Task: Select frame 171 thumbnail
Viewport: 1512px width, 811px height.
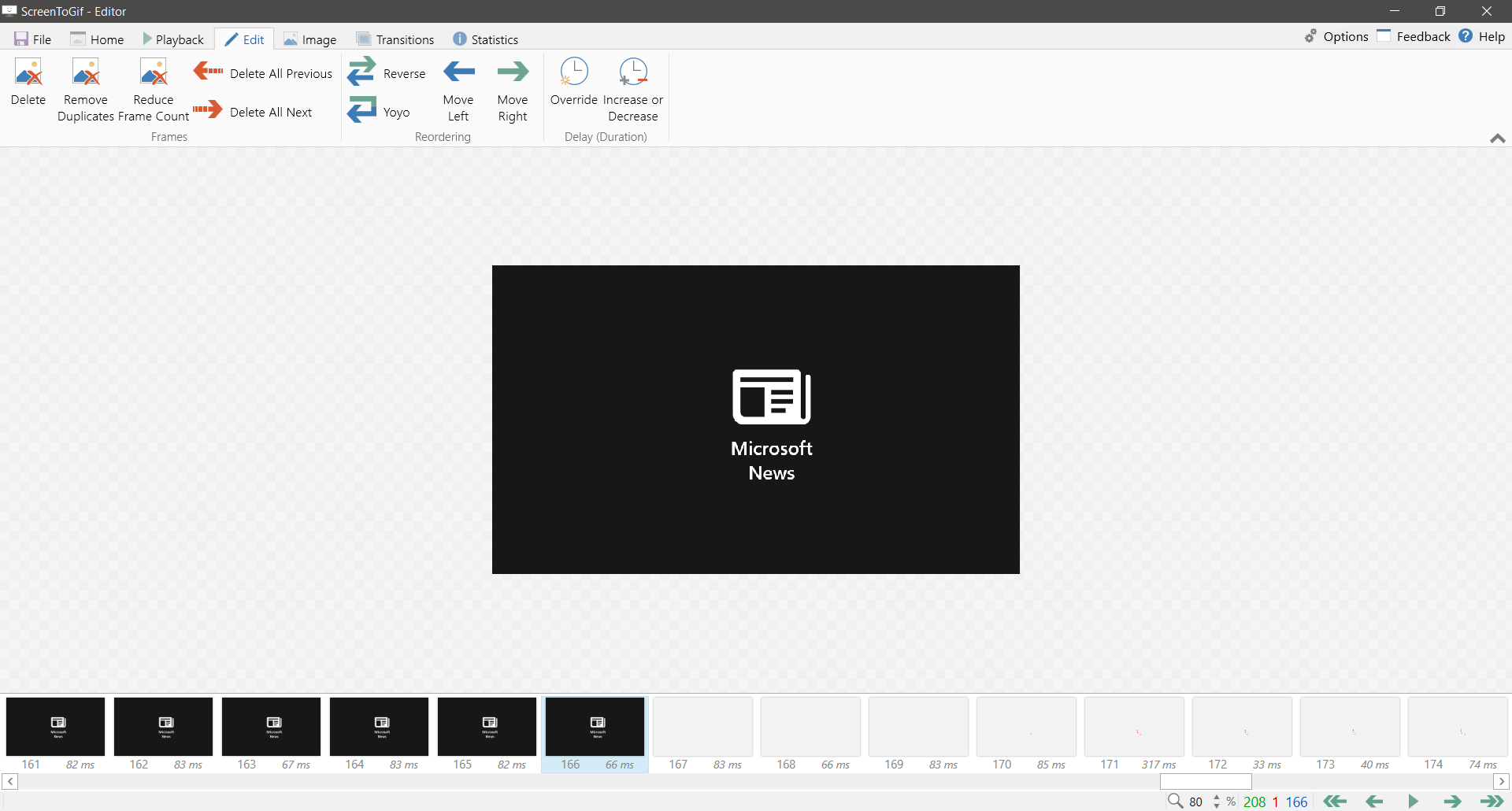Action: point(1134,734)
